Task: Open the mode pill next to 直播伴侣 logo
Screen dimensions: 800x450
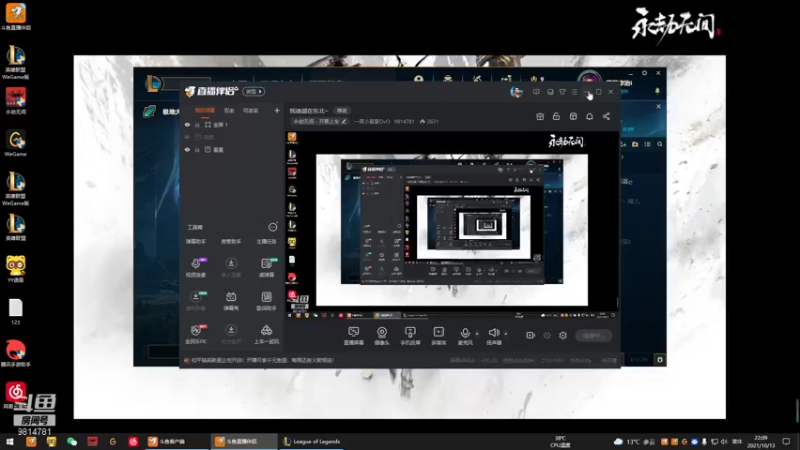Action: pos(254,91)
